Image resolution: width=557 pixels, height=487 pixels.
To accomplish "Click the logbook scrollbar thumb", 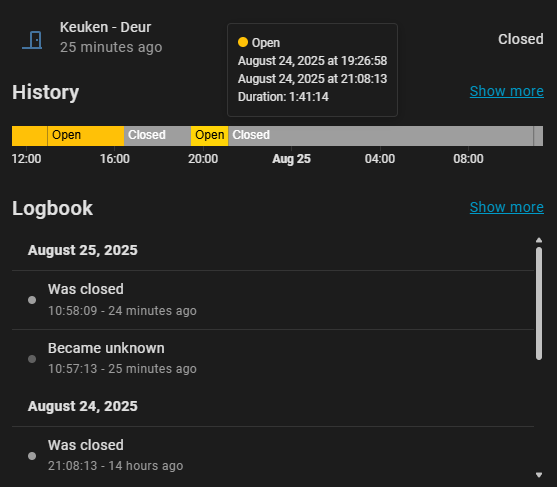I will (x=539, y=304).
